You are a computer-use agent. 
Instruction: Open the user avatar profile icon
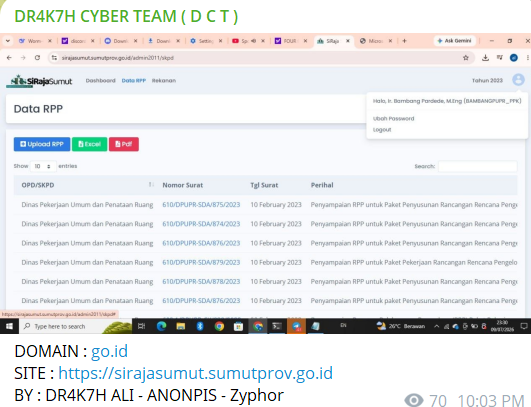(x=518, y=80)
